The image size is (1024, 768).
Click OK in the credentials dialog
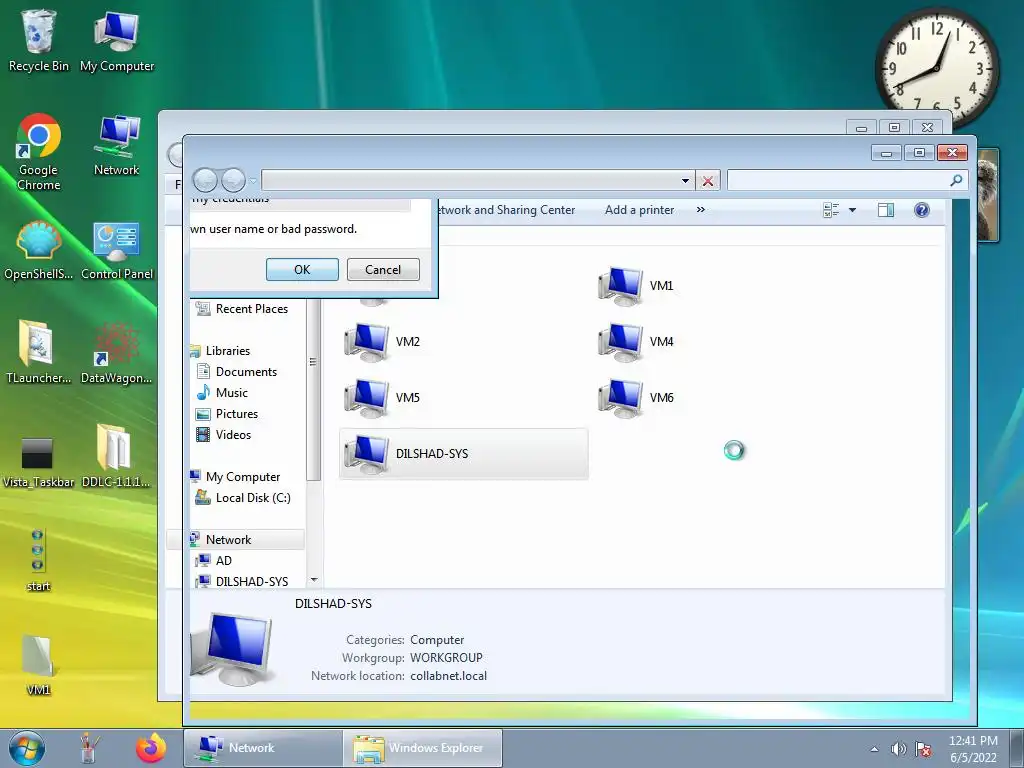coord(302,270)
